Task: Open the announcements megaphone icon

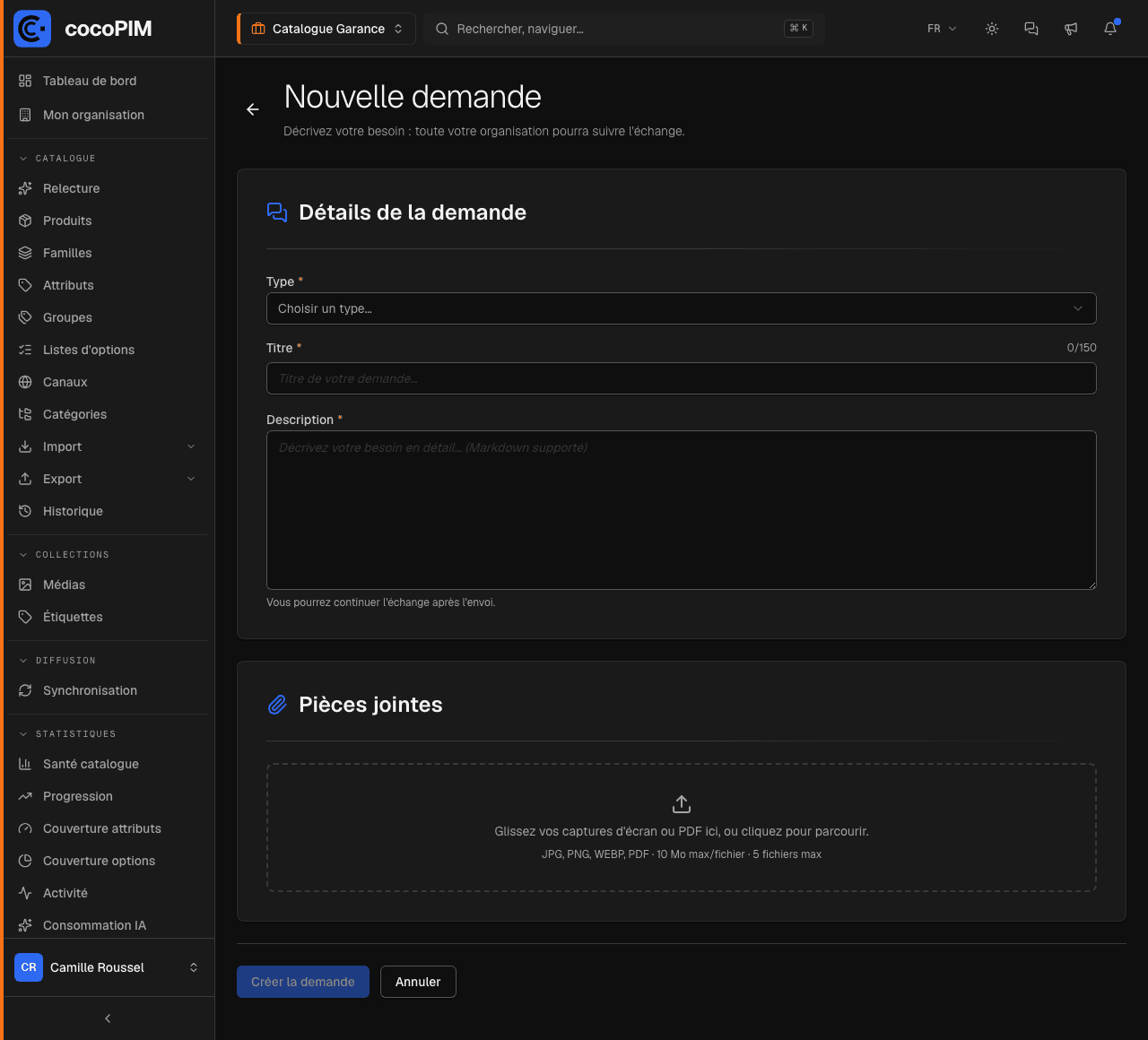Action: (x=1071, y=29)
